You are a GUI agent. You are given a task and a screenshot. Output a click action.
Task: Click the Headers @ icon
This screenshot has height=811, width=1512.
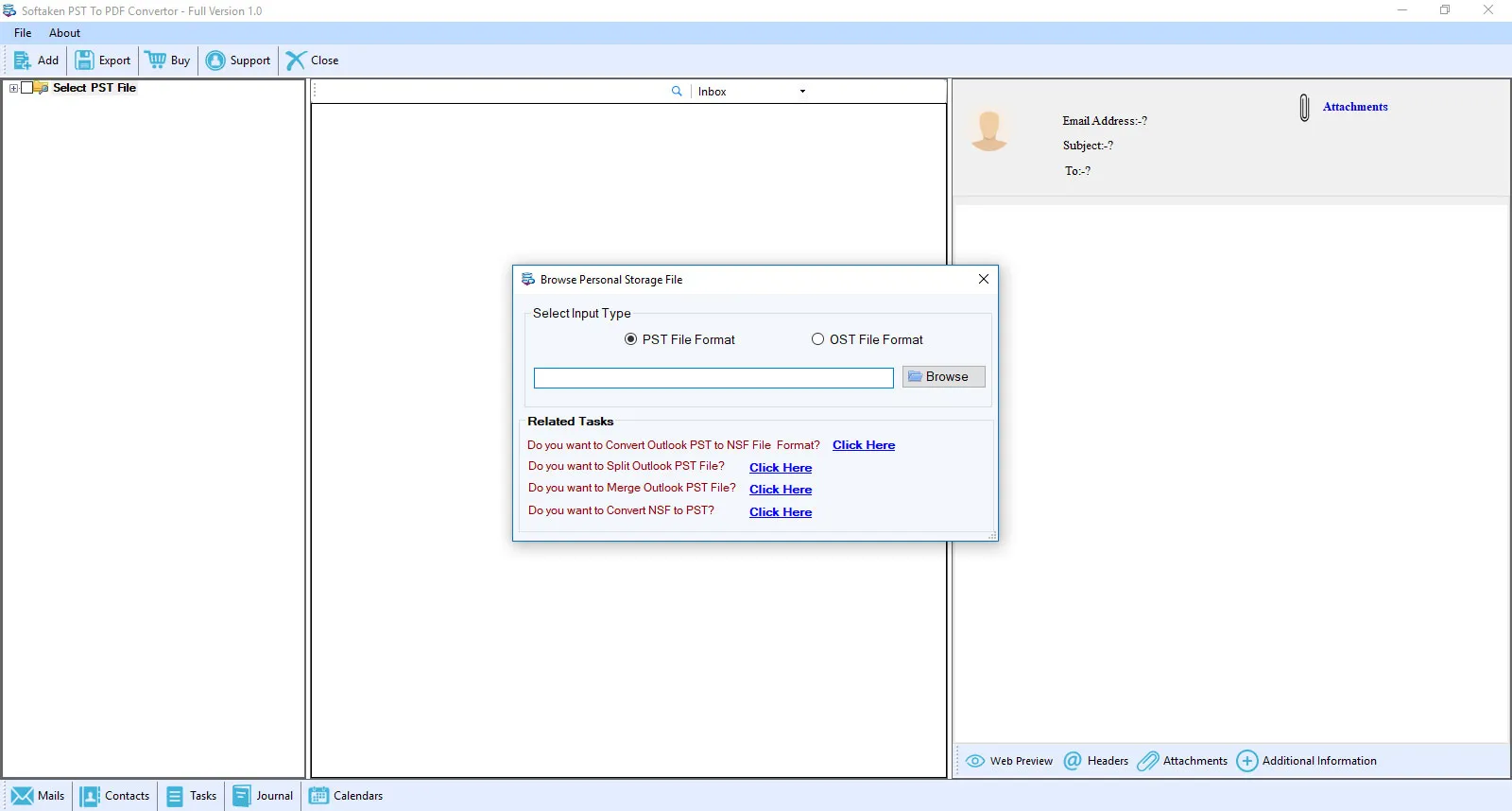pyautogui.click(x=1073, y=761)
